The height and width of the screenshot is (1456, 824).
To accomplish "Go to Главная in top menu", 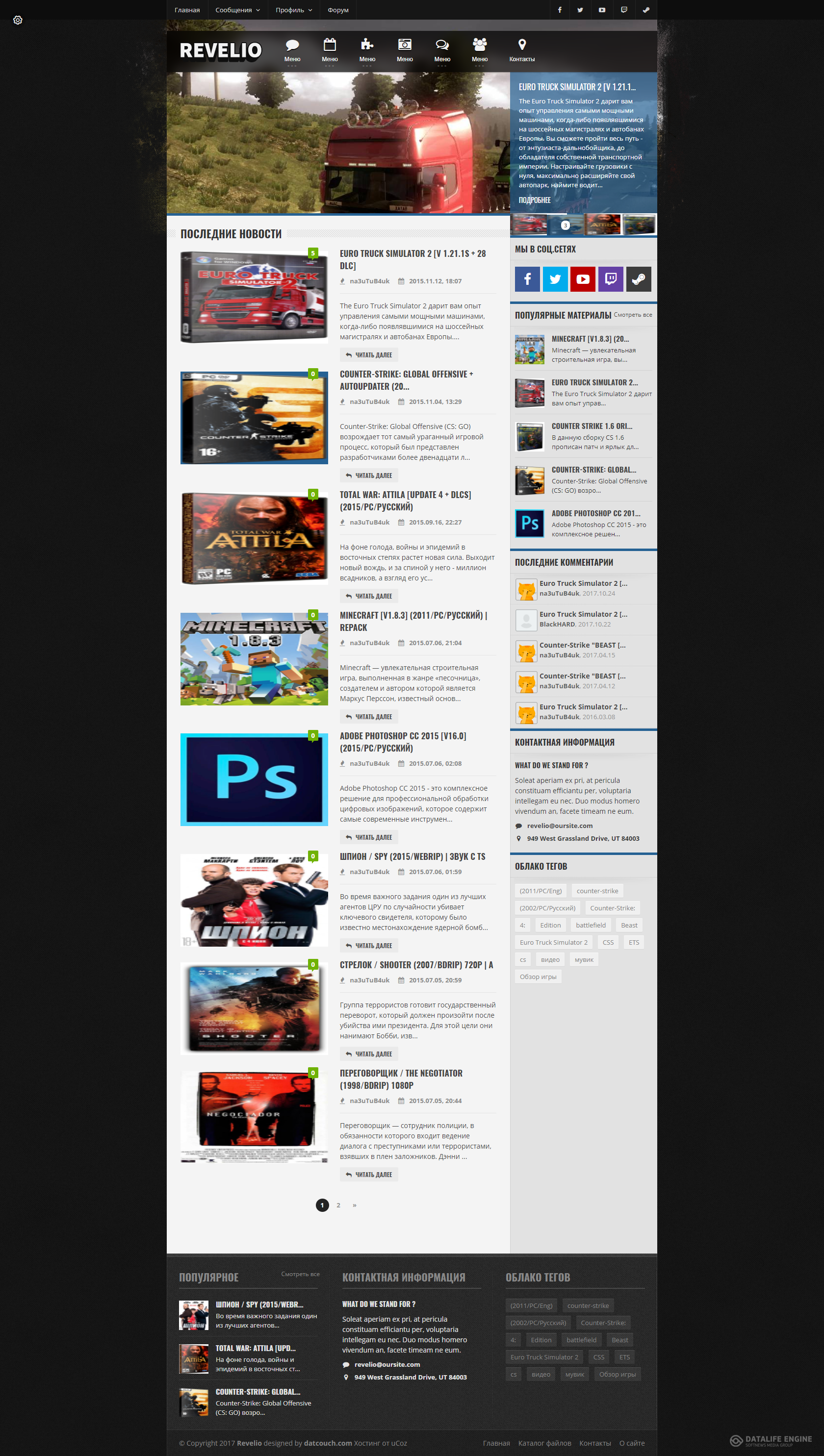I will pos(187,10).
